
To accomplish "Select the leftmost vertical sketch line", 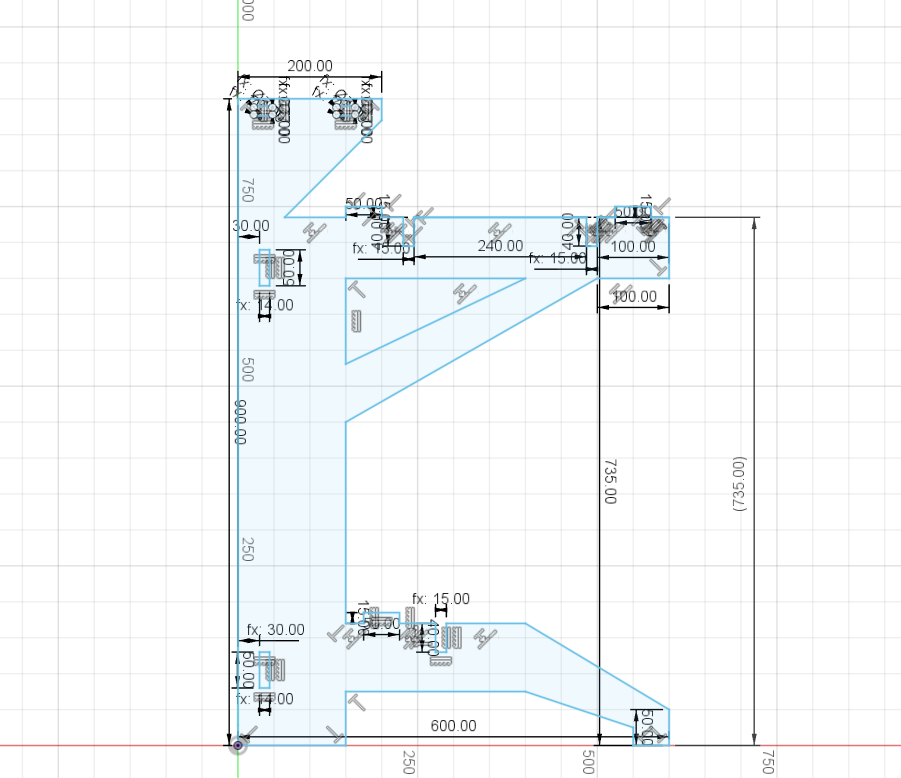I will 237,450.
